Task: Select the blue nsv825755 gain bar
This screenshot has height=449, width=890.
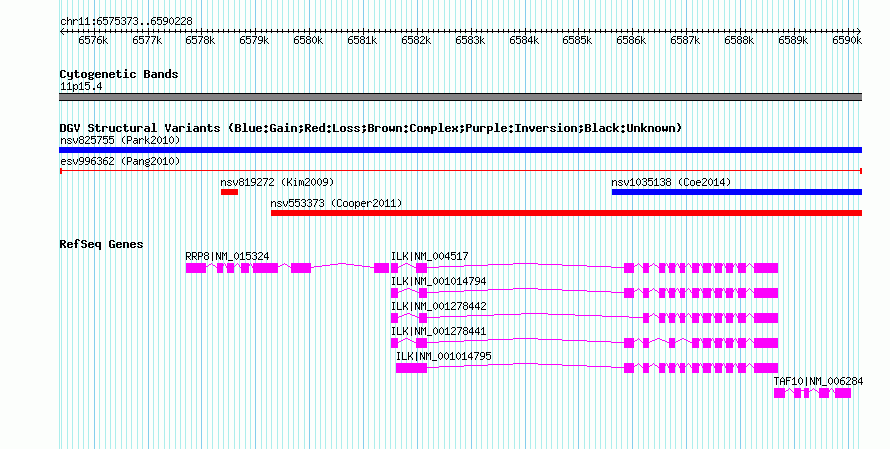Action: [460, 150]
